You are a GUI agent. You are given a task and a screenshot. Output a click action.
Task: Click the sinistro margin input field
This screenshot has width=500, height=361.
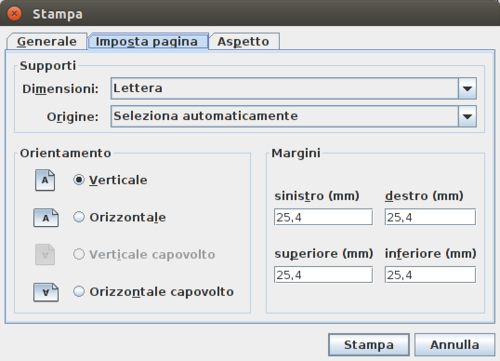coord(323,217)
